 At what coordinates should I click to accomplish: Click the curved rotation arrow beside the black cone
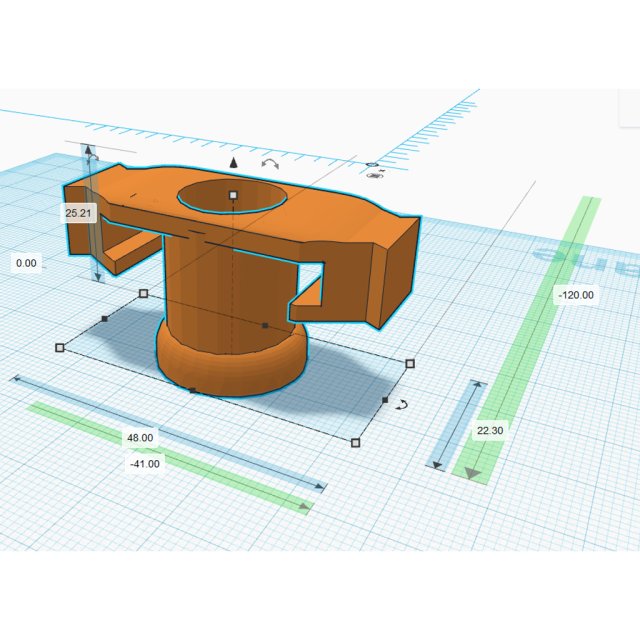[x=270, y=164]
